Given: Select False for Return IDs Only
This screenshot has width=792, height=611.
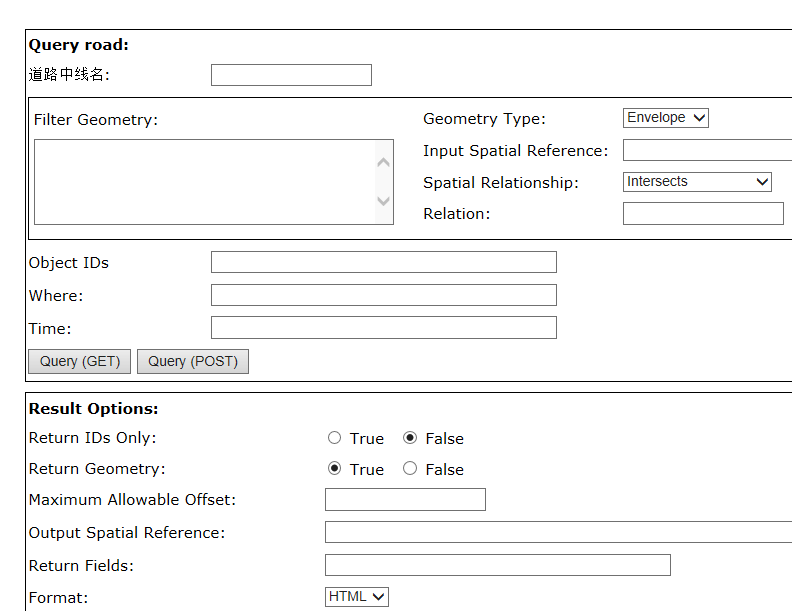Looking at the screenshot, I should [410, 438].
